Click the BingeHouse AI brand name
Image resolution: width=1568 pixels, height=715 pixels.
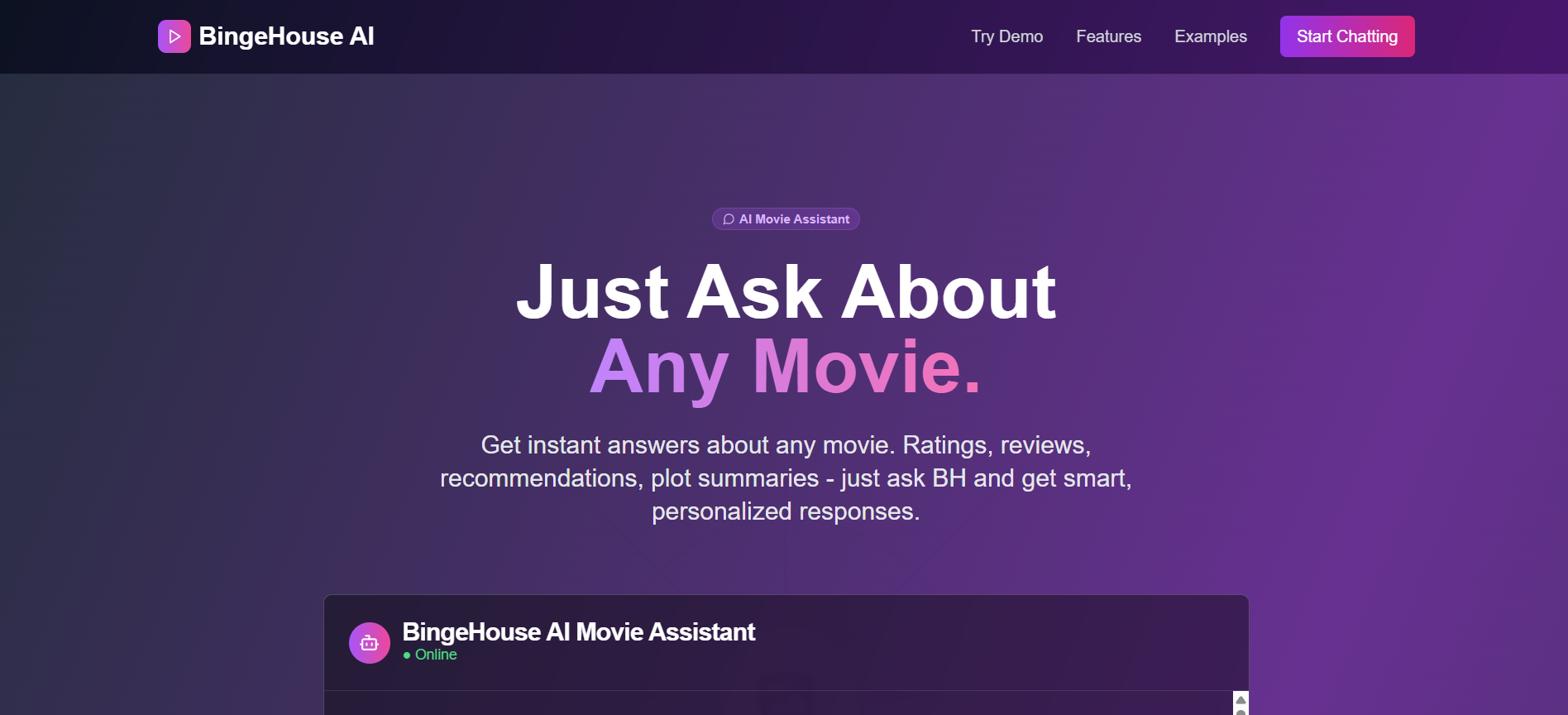click(x=286, y=36)
